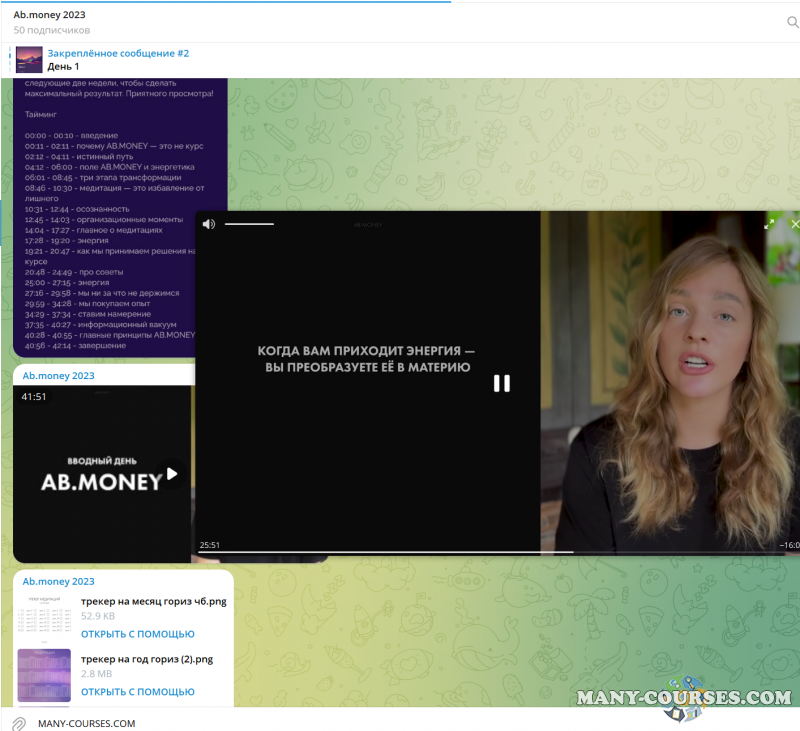Open search in the channel header
The height and width of the screenshot is (731, 800).
point(792,22)
